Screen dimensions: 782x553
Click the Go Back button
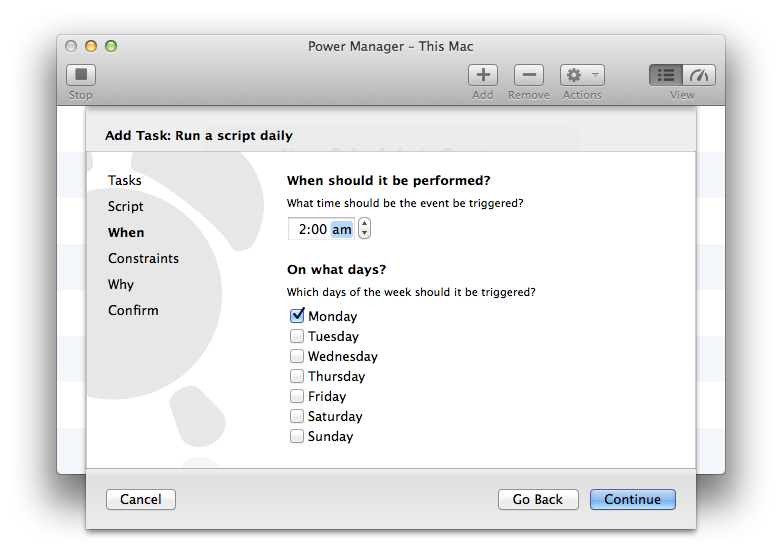[x=538, y=499]
